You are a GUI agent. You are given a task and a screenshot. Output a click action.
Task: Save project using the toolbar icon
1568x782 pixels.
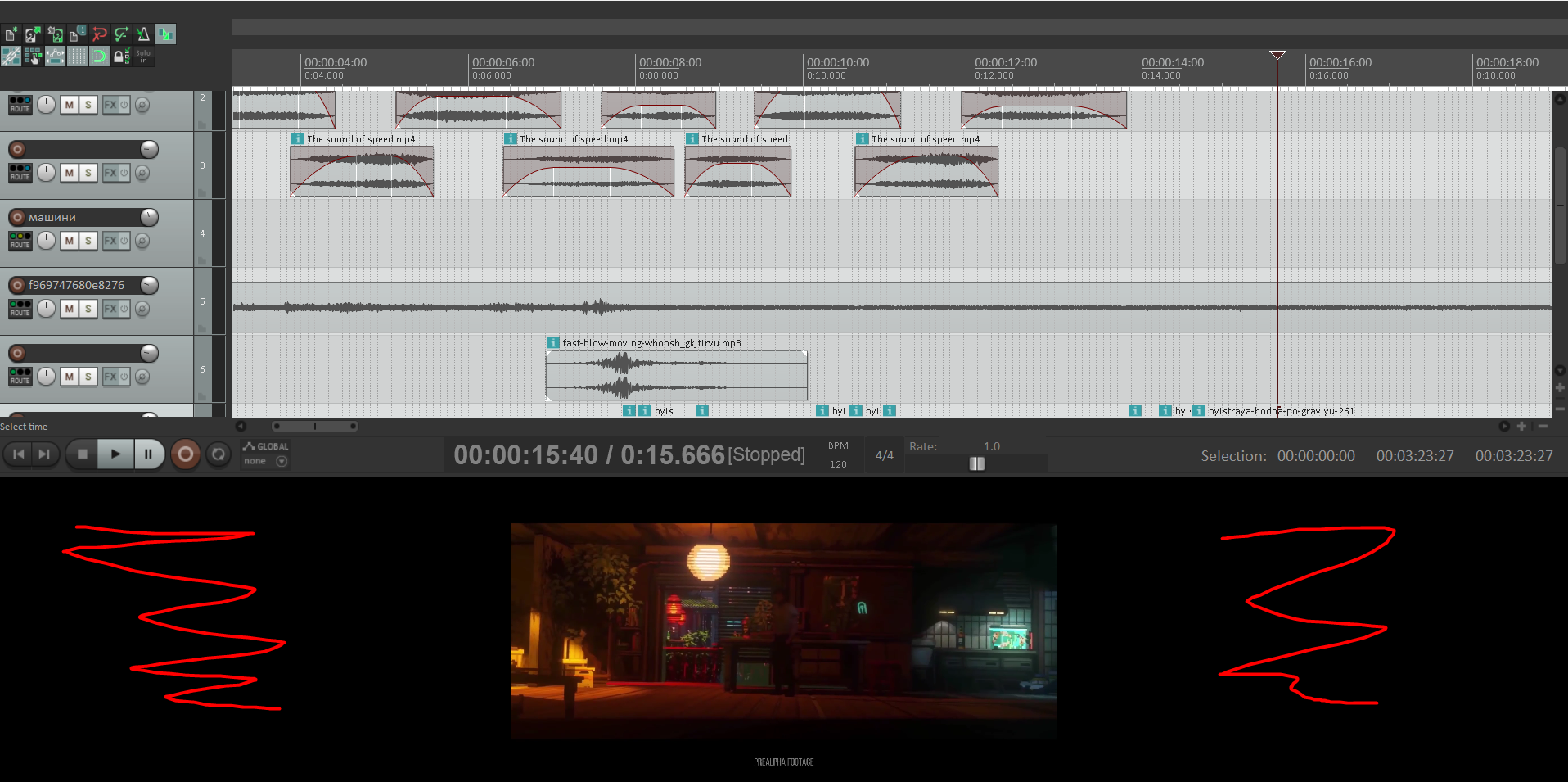(x=55, y=34)
